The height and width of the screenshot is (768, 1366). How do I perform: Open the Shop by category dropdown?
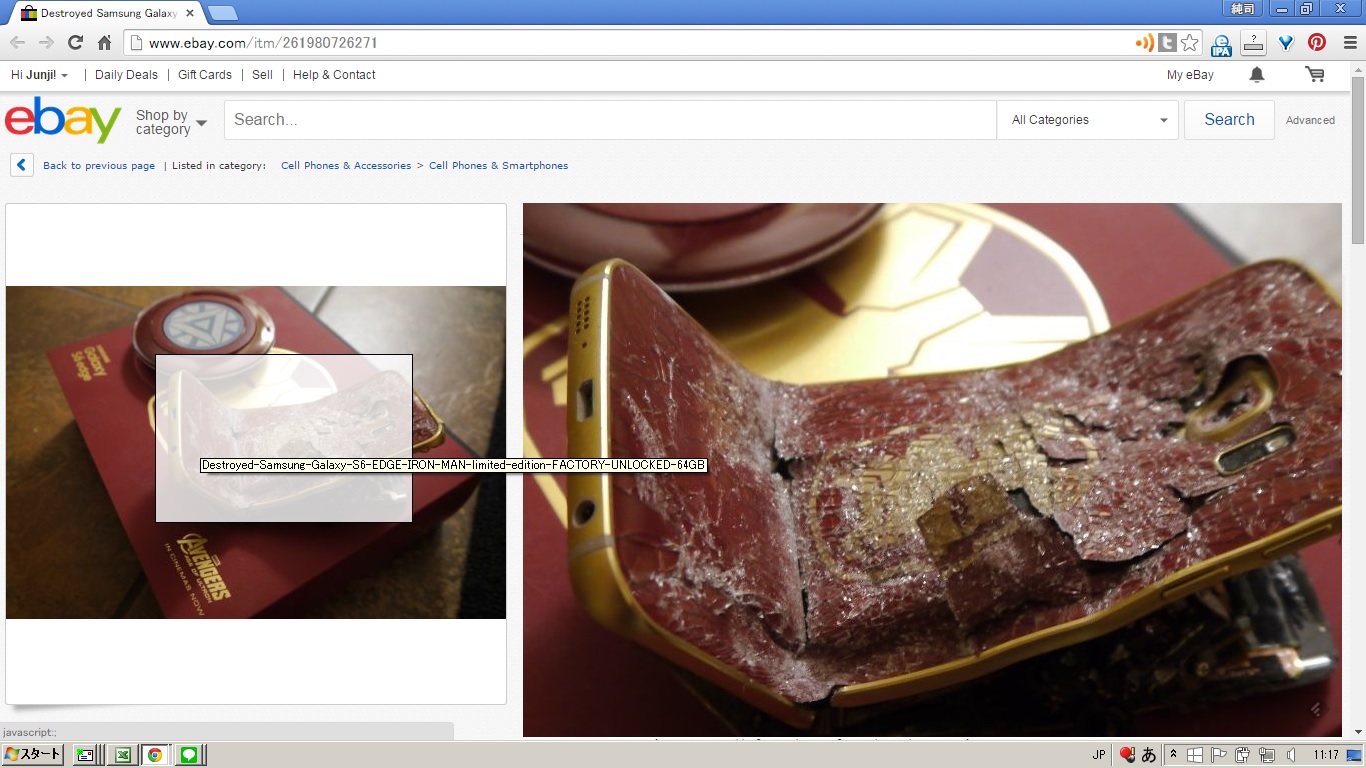tap(171, 122)
